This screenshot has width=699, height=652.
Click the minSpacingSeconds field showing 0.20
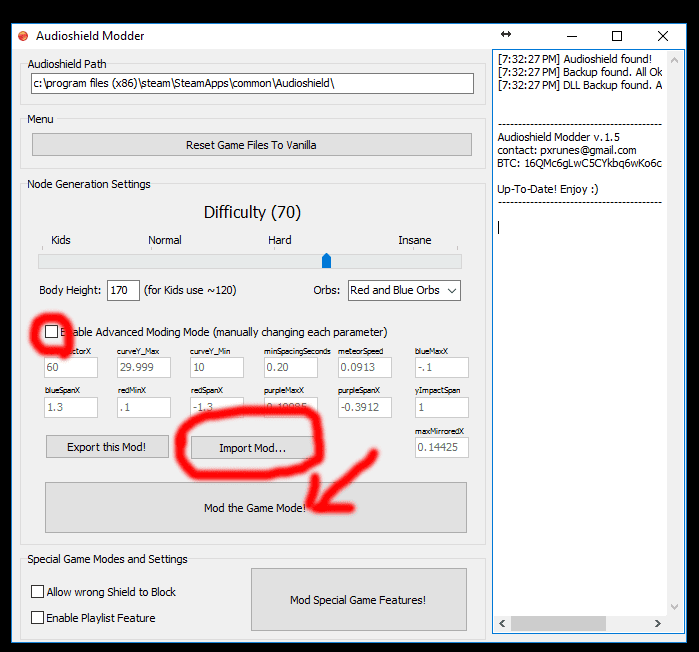tap(291, 367)
